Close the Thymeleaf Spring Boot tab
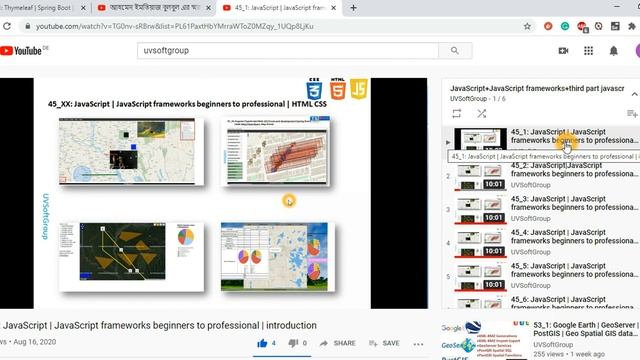 click(x=83, y=8)
